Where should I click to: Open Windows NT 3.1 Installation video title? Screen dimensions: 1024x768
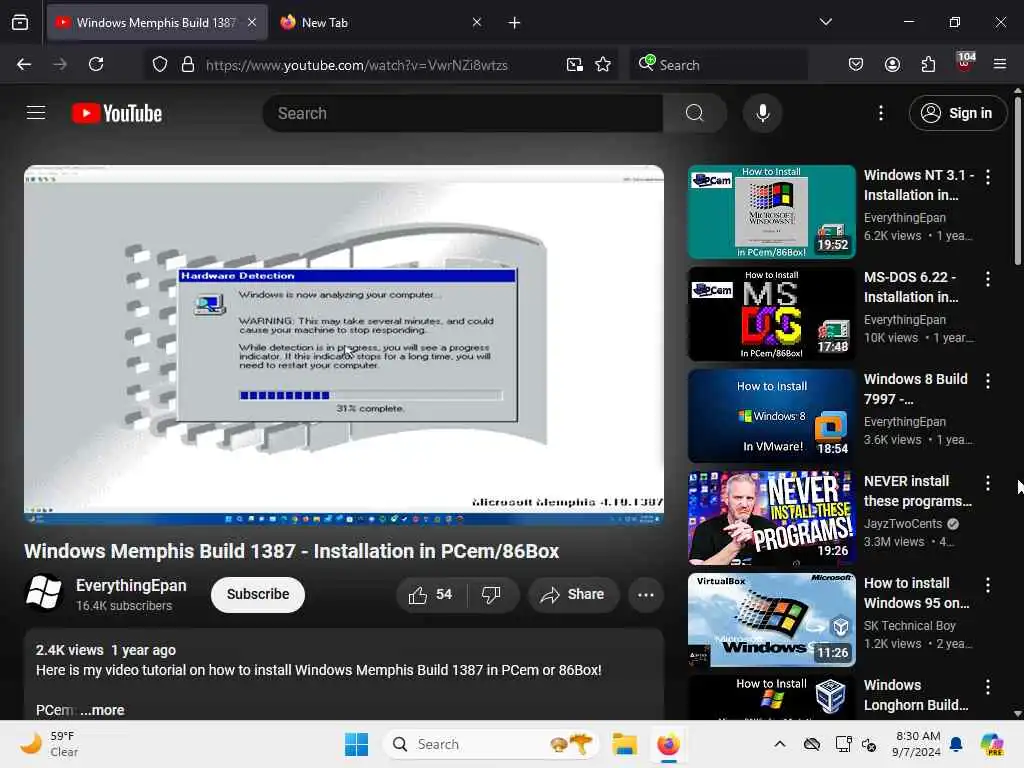[x=918, y=185]
